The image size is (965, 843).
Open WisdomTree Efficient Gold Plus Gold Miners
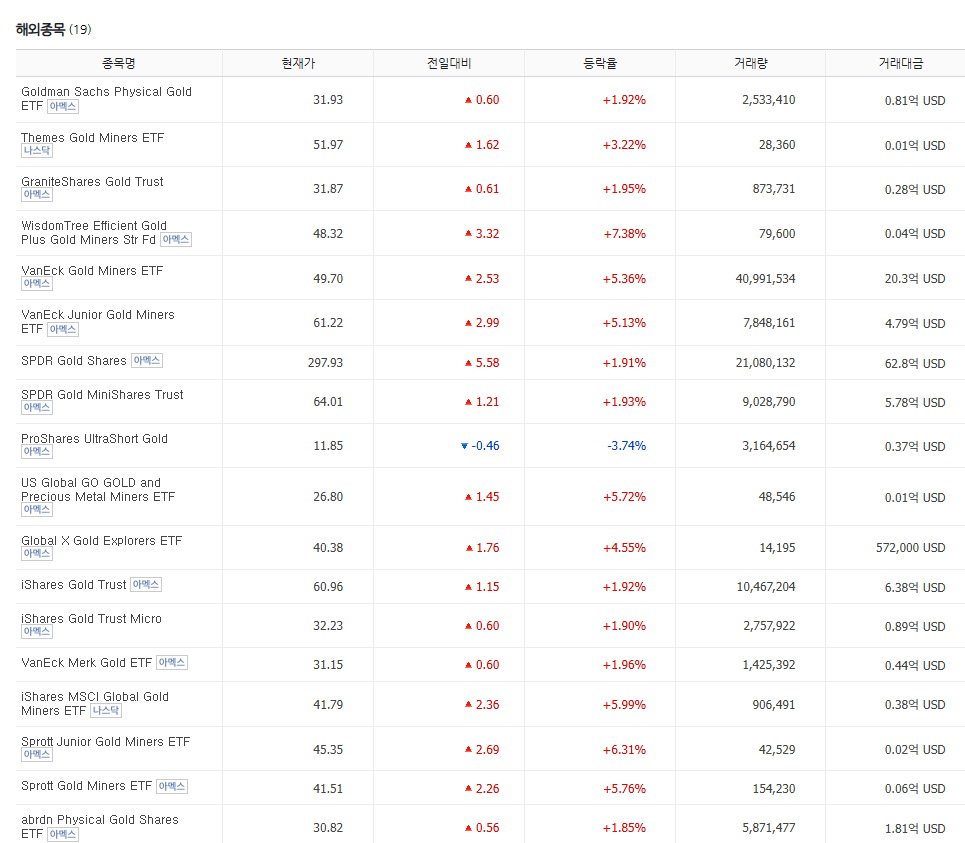click(94, 233)
